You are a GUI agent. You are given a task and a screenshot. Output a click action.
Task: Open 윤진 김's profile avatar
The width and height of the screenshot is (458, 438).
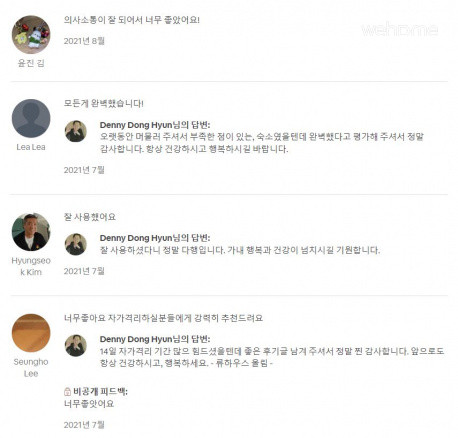(31, 35)
